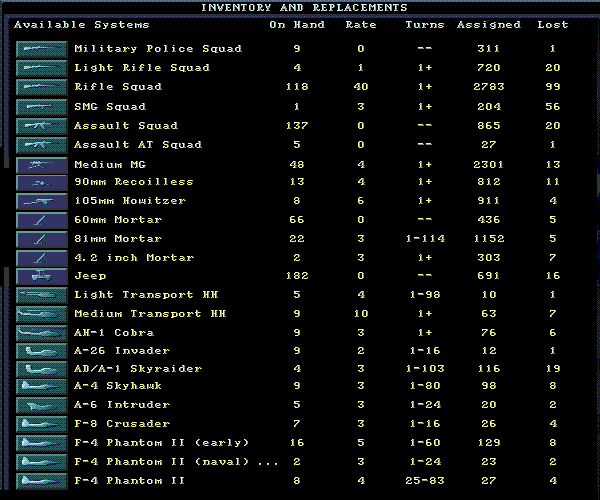Click the 81mm Mortar icon
This screenshot has width=600, height=500.
point(42,239)
